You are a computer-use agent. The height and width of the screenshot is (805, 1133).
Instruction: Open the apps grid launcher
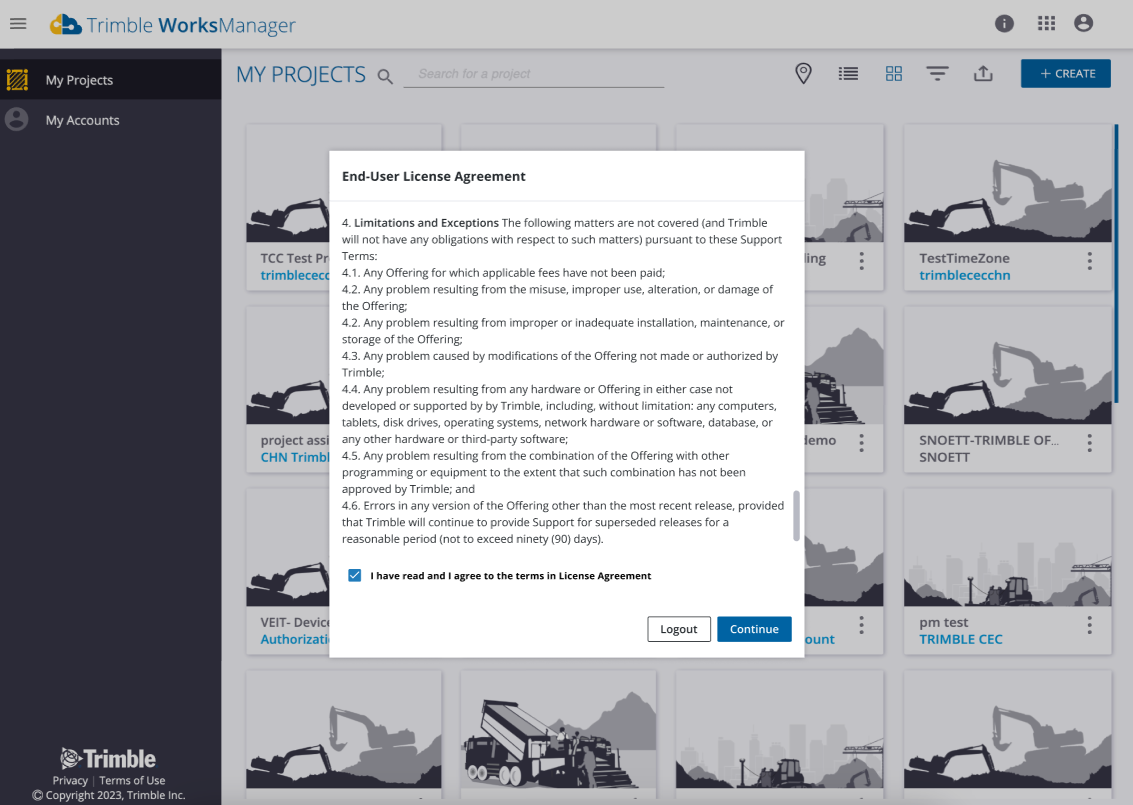1046,24
